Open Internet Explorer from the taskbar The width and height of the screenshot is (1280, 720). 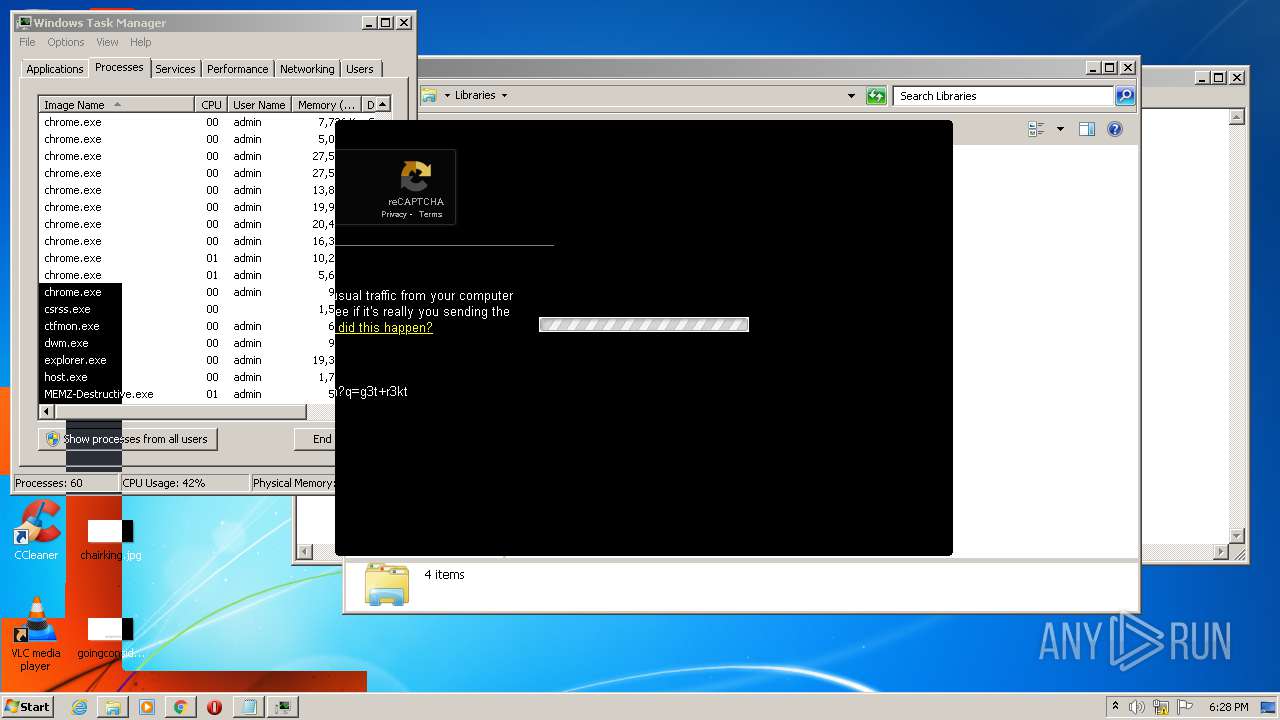[x=80, y=707]
